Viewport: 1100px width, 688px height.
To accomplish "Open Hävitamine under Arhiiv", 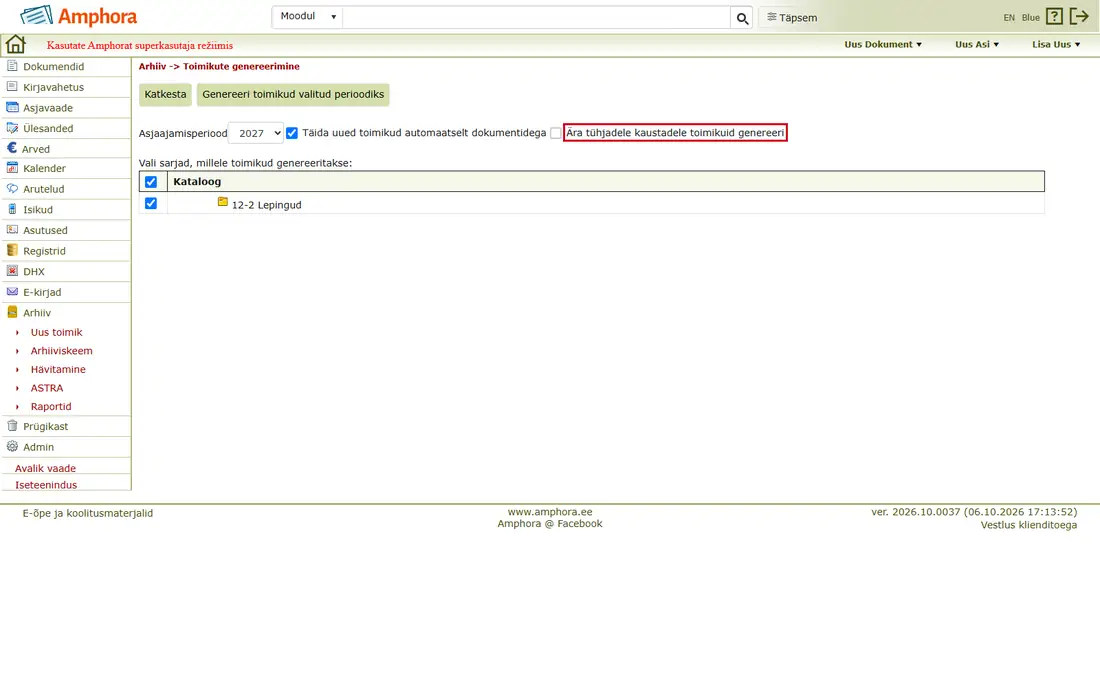I will pyautogui.click(x=58, y=370).
